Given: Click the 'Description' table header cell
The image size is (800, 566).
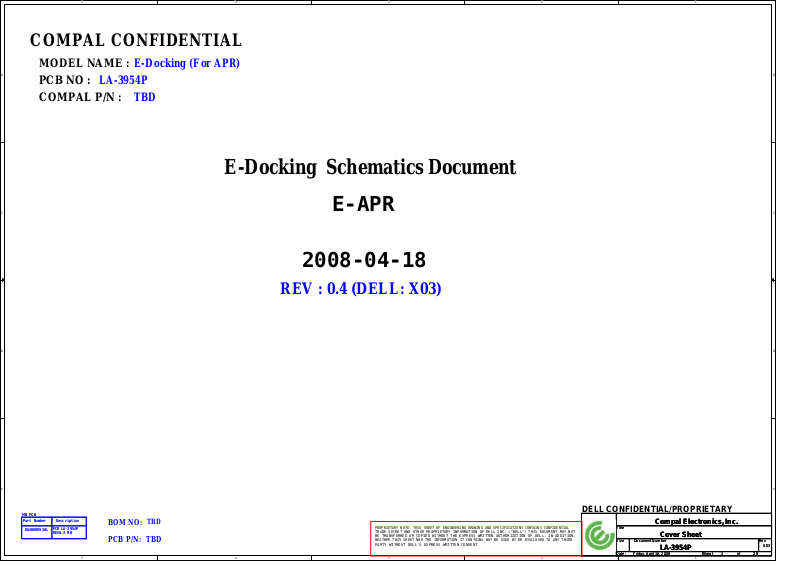Looking at the screenshot, I should point(69,521).
